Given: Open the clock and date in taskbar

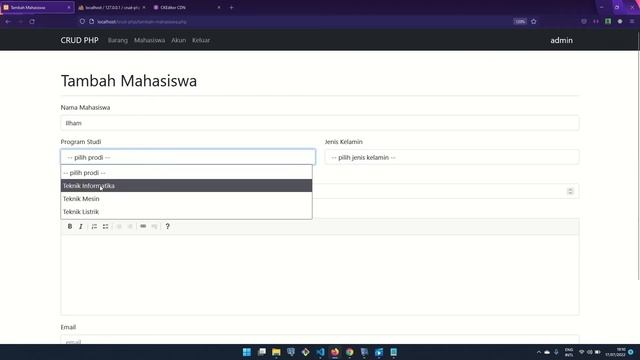Looking at the screenshot, I should [x=616, y=352].
